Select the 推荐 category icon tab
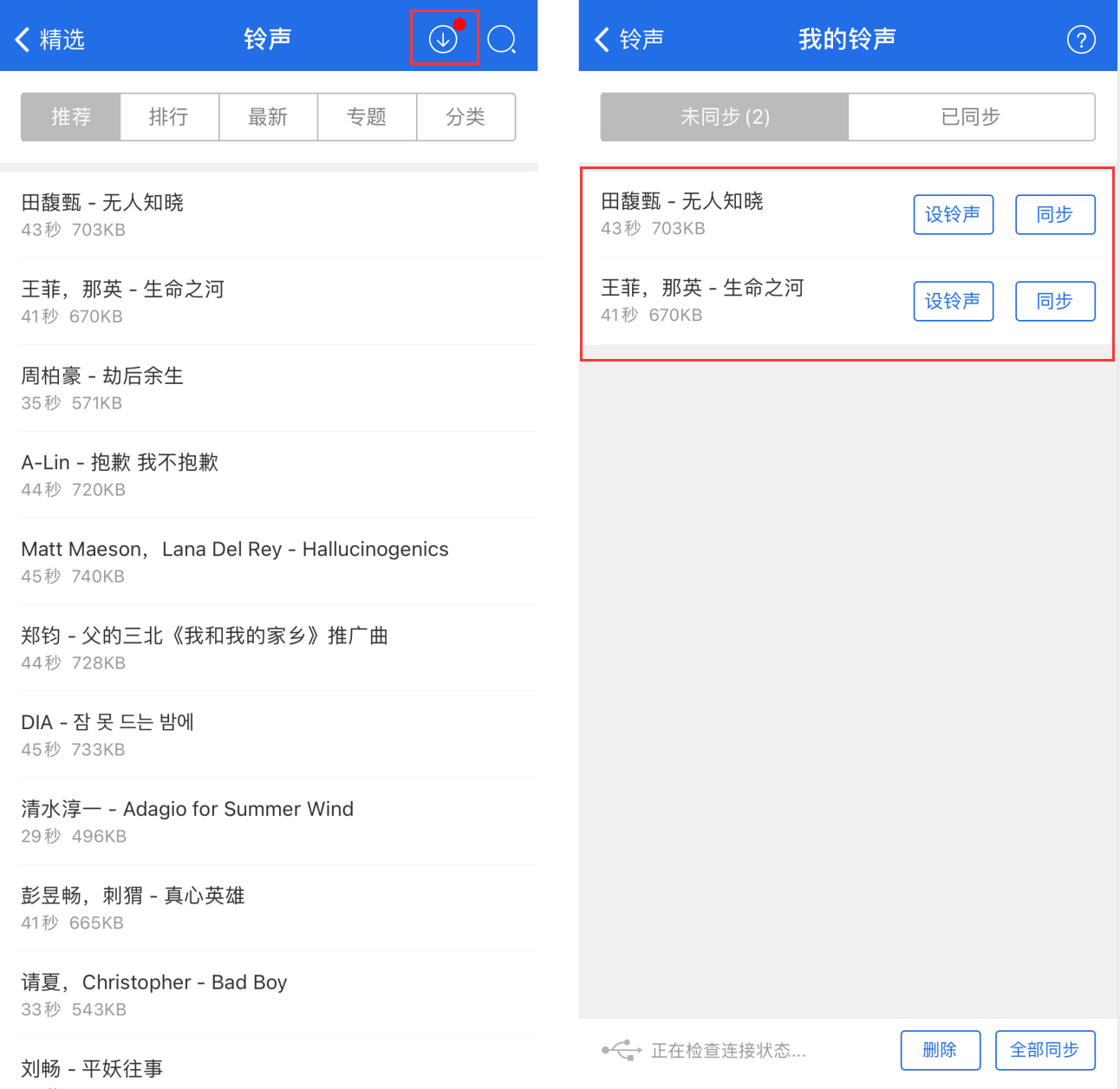The height and width of the screenshot is (1089, 1120). click(x=69, y=116)
